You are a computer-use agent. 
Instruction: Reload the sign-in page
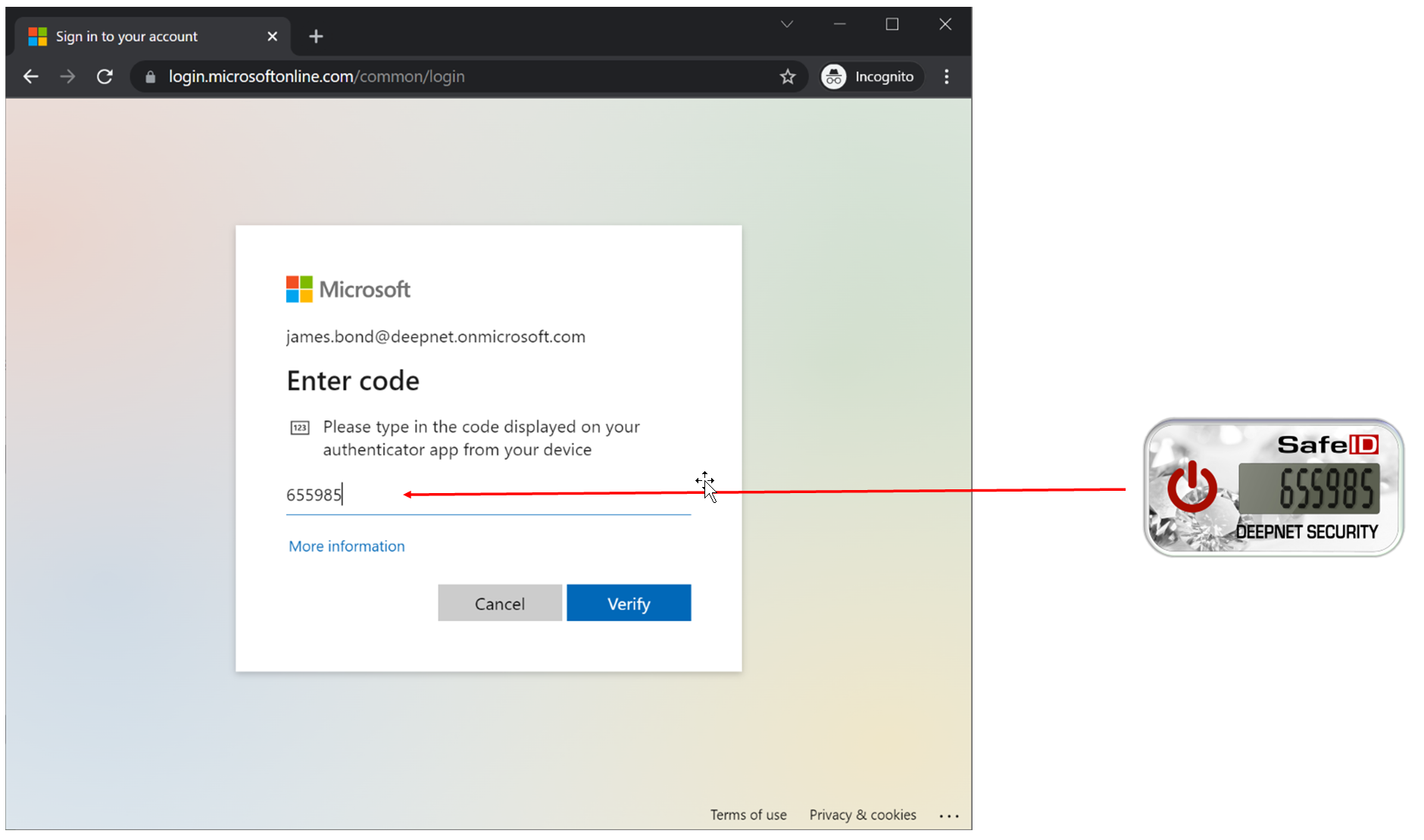tap(105, 77)
